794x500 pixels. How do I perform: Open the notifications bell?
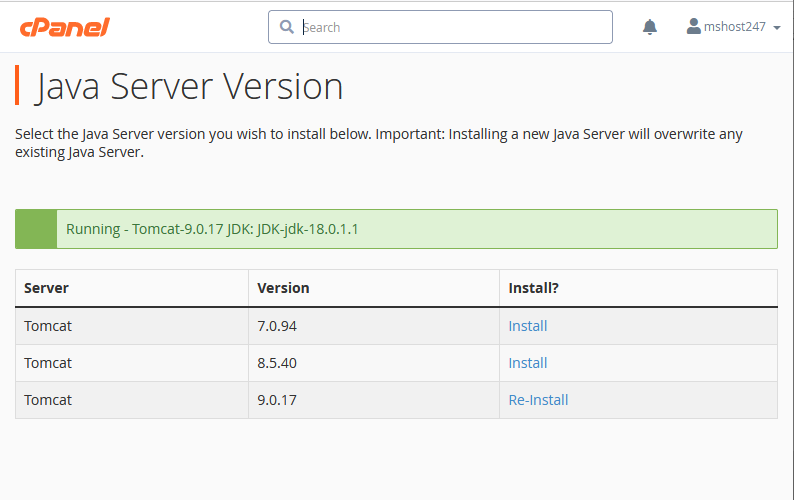650,27
